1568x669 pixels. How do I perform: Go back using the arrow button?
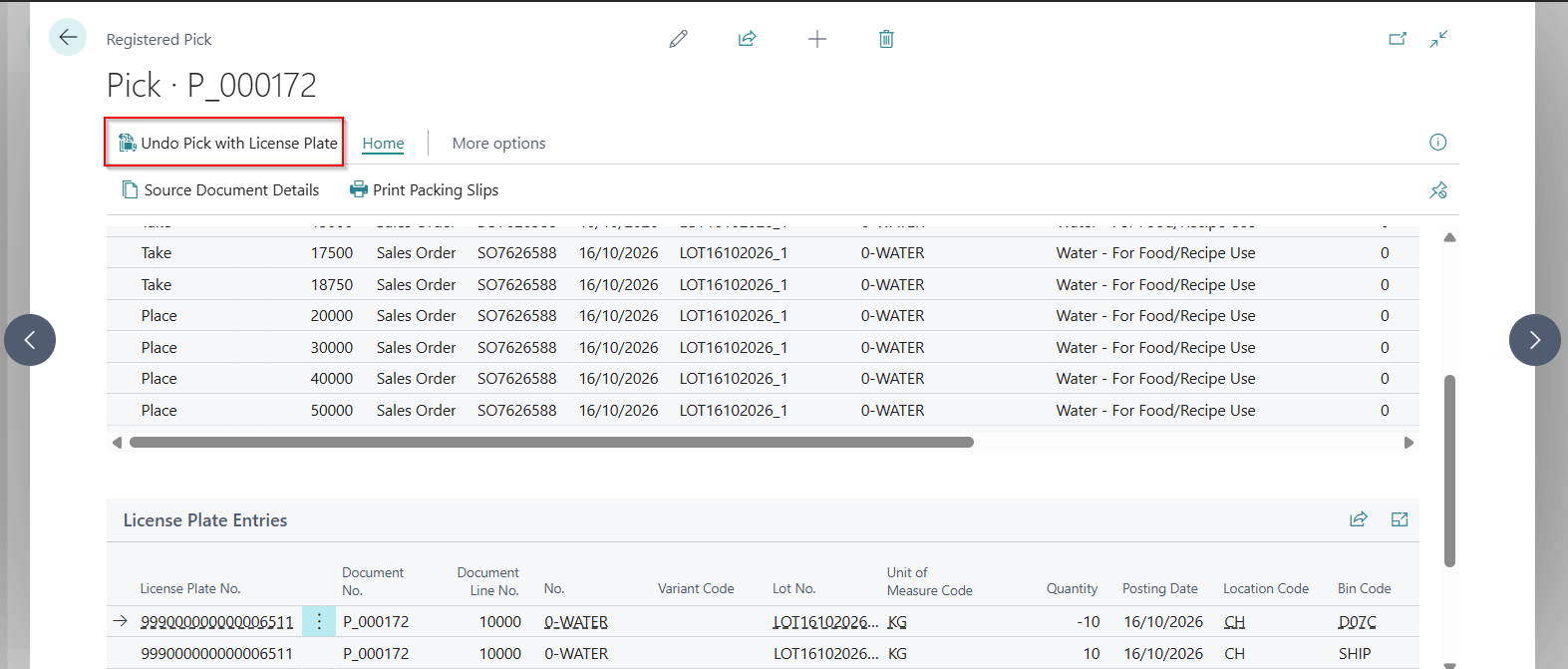[x=68, y=38]
